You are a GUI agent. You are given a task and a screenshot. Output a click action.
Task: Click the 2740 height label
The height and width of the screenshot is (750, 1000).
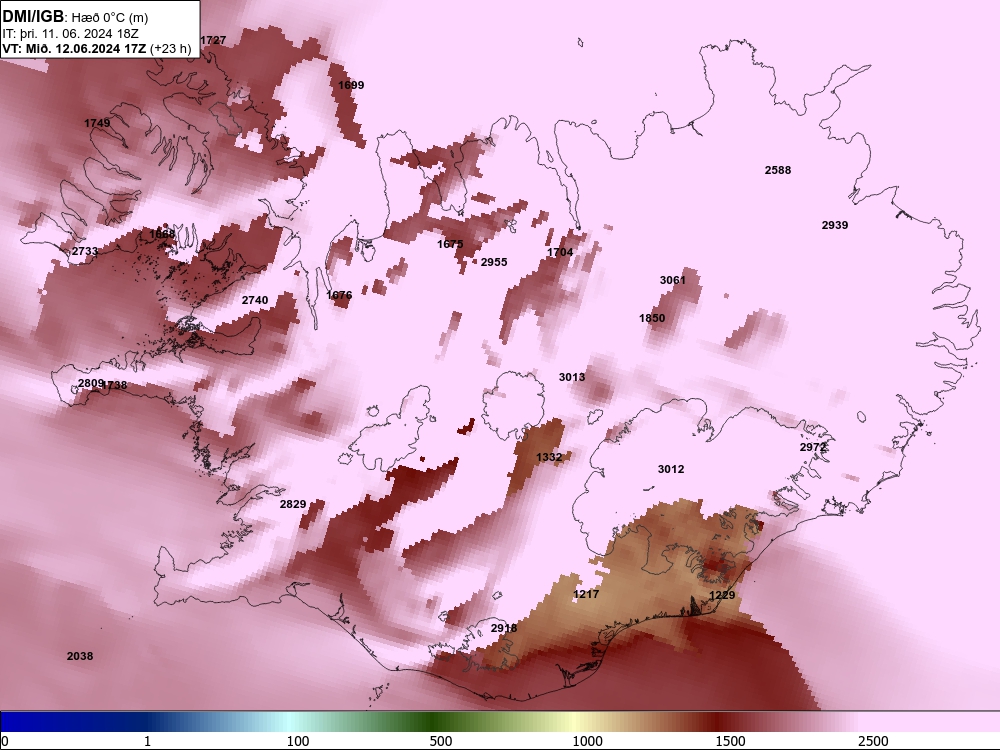coord(254,300)
